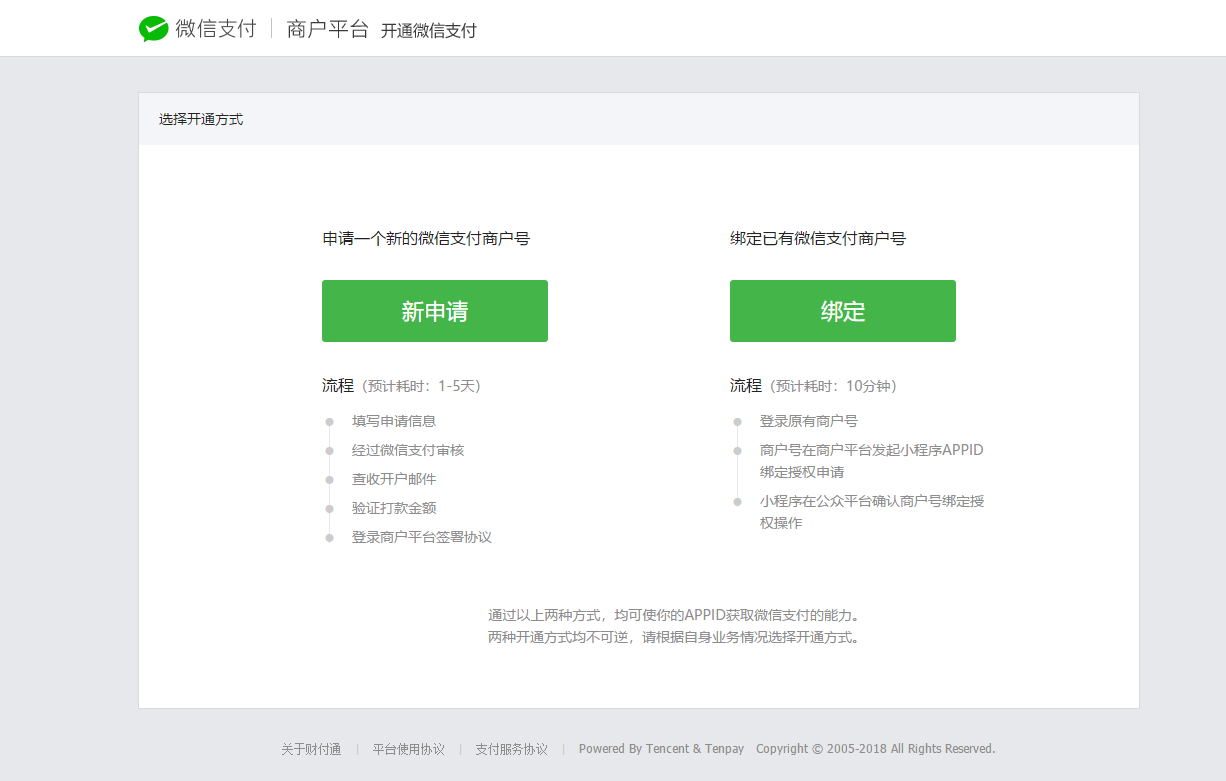Click the green 绑定 button
The image size is (1226, 781).
point(843,311)
